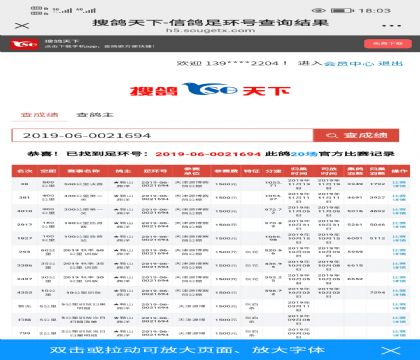Tap the magnifier icon in search button
The height and width of the screenshot is (360, 420).
coord(332,135)
